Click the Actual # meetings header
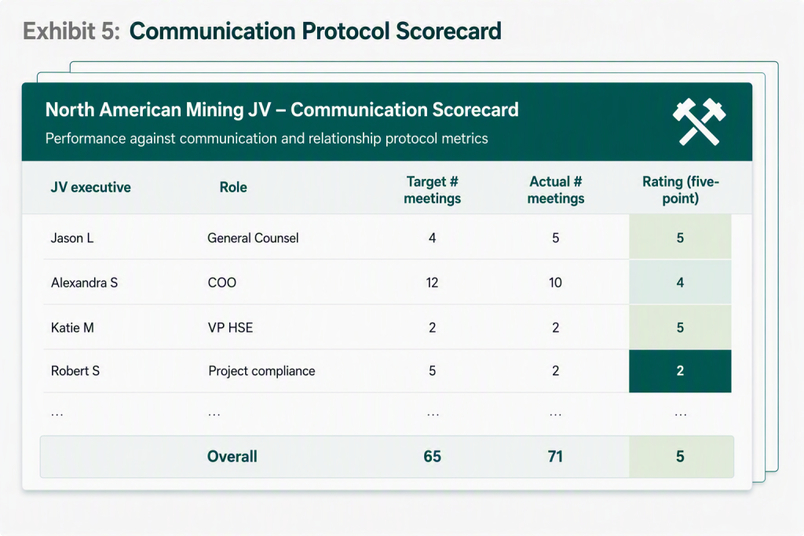 pos(556,190)
